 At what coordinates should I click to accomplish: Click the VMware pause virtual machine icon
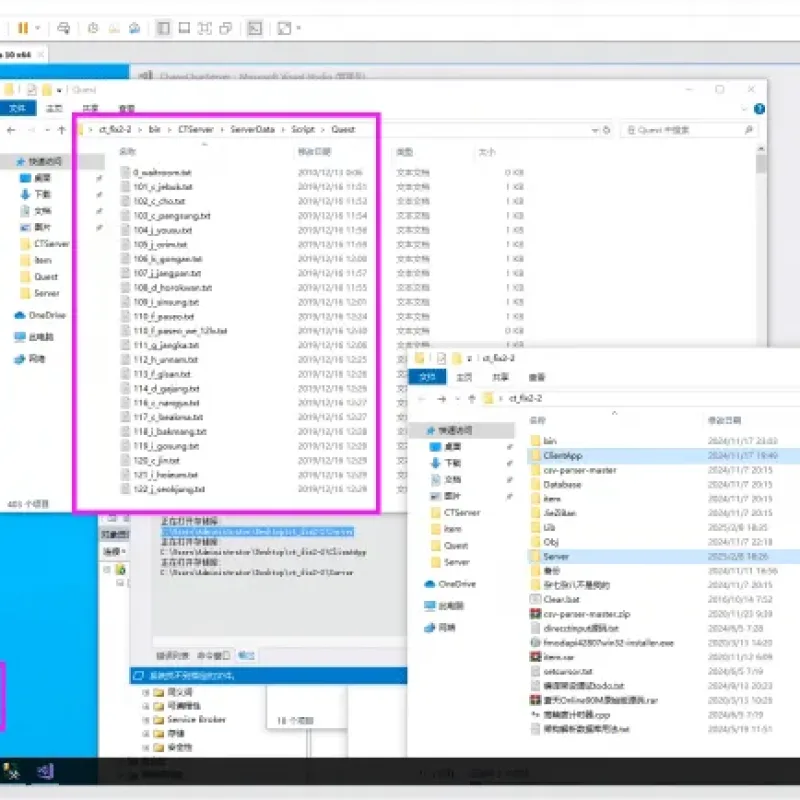23,28
